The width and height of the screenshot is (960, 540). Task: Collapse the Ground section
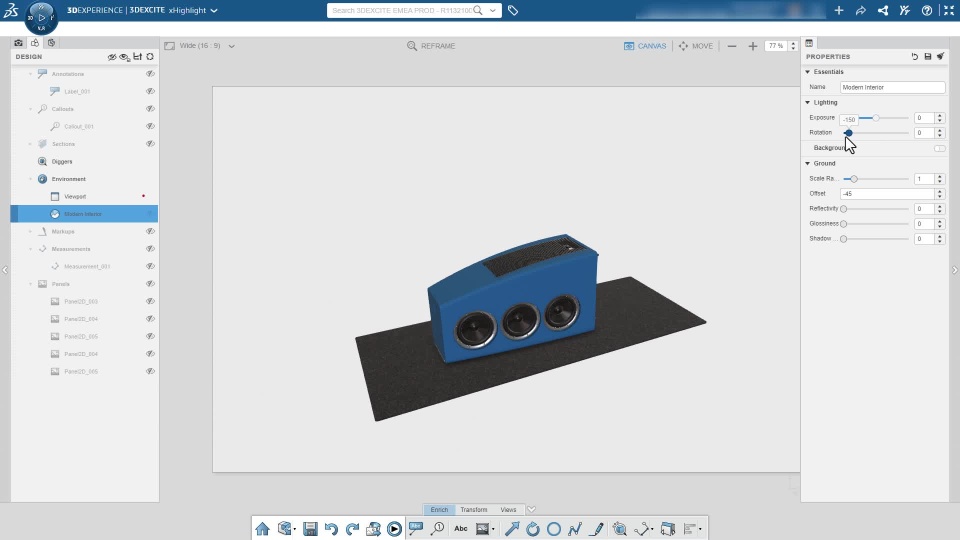click(x=808, y=163)
